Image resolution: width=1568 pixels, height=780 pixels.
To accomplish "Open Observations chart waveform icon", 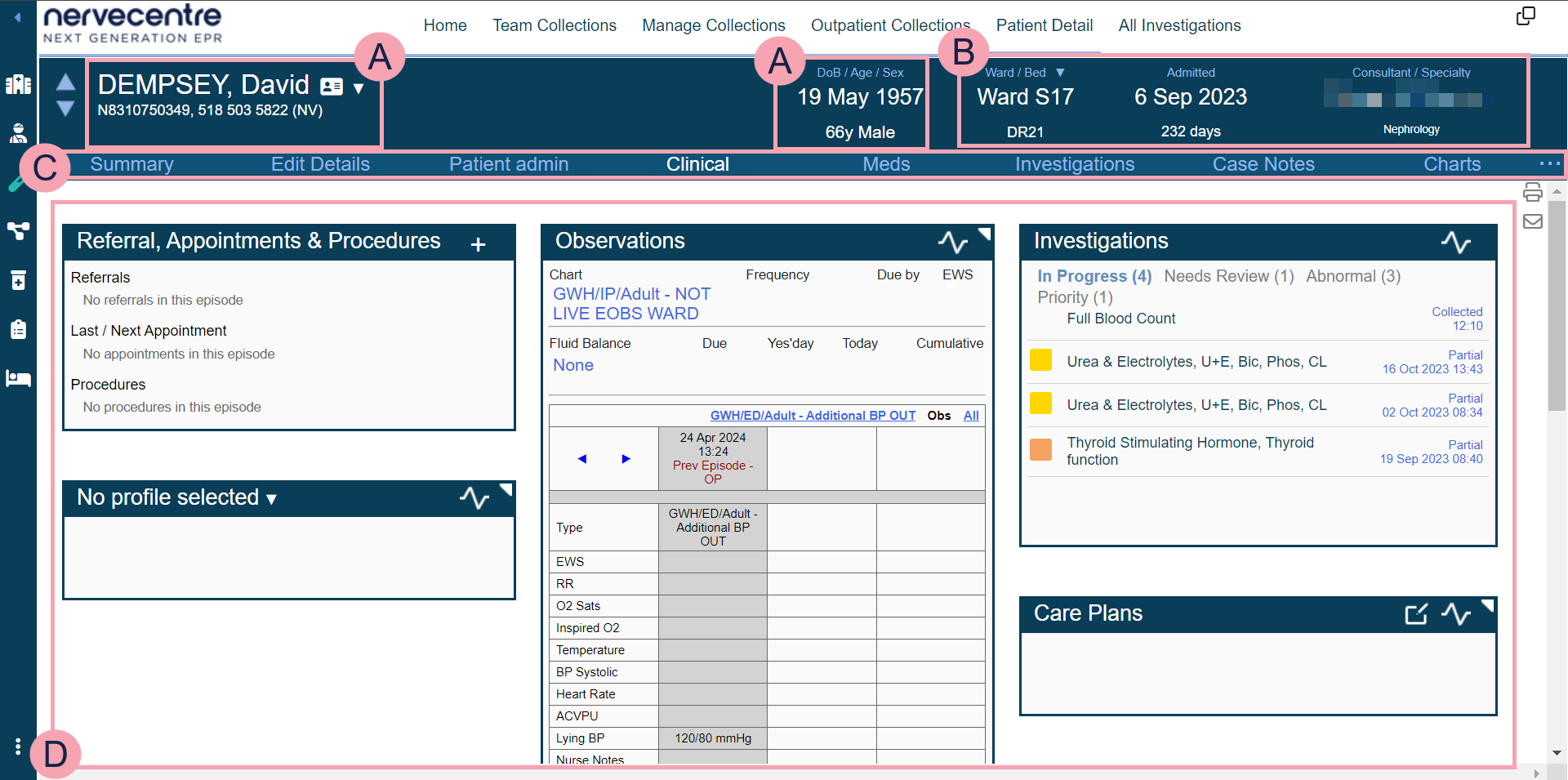I will [x=952, y=242].
